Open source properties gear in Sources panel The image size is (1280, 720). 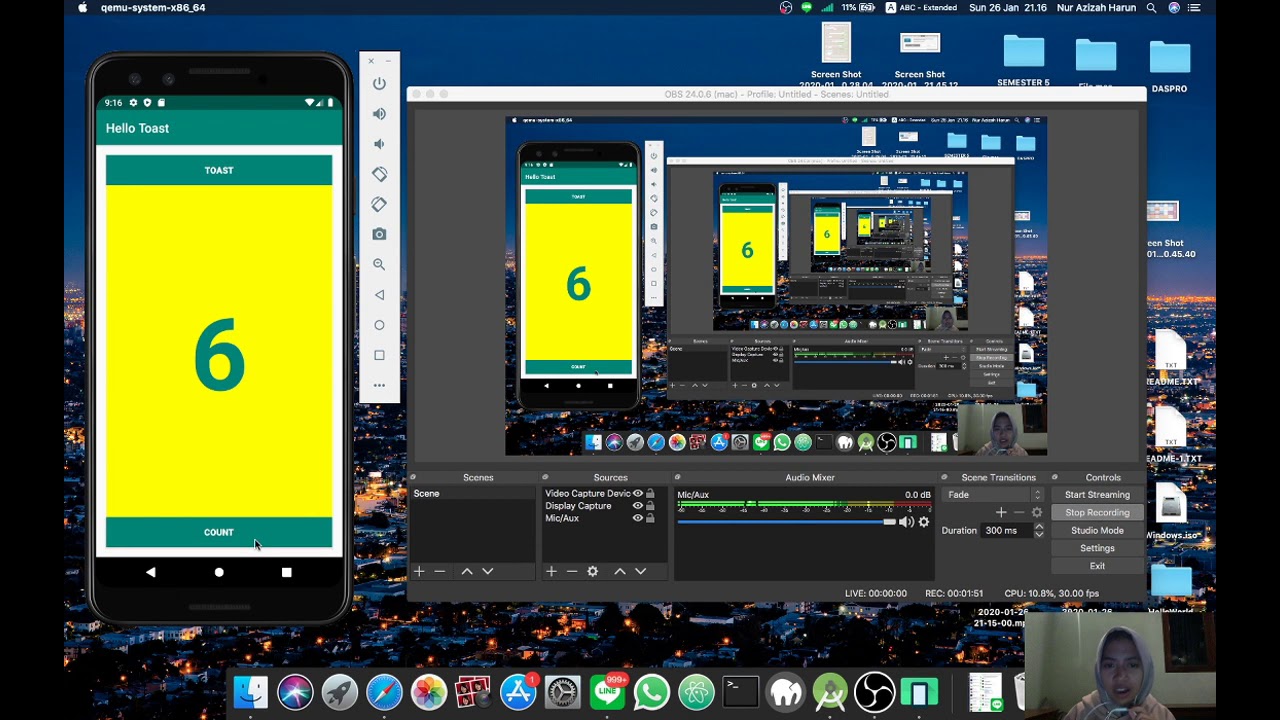coord(592,571)
